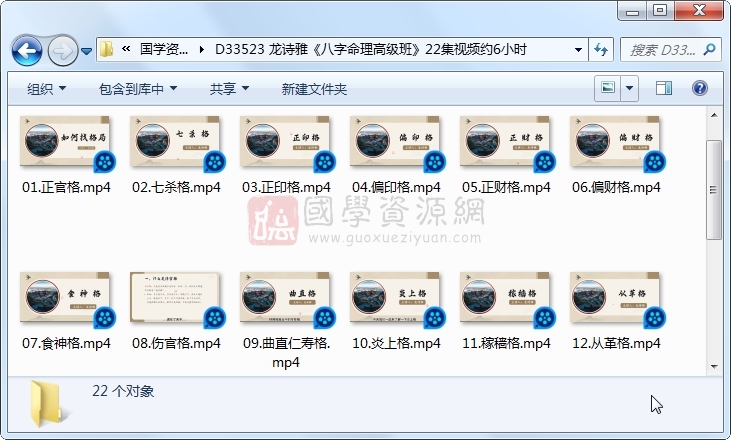Image resolution: width=731 pixels, height=440 pixels.
Task: Go back with the Back arrow button
Action: pyautogui.click(x=27, y=50)
